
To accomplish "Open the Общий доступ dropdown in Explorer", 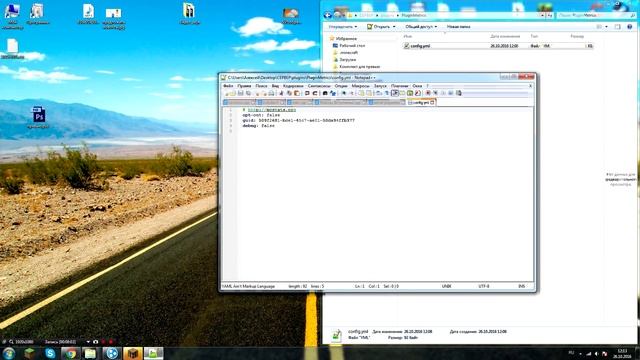I will point(421,27).
